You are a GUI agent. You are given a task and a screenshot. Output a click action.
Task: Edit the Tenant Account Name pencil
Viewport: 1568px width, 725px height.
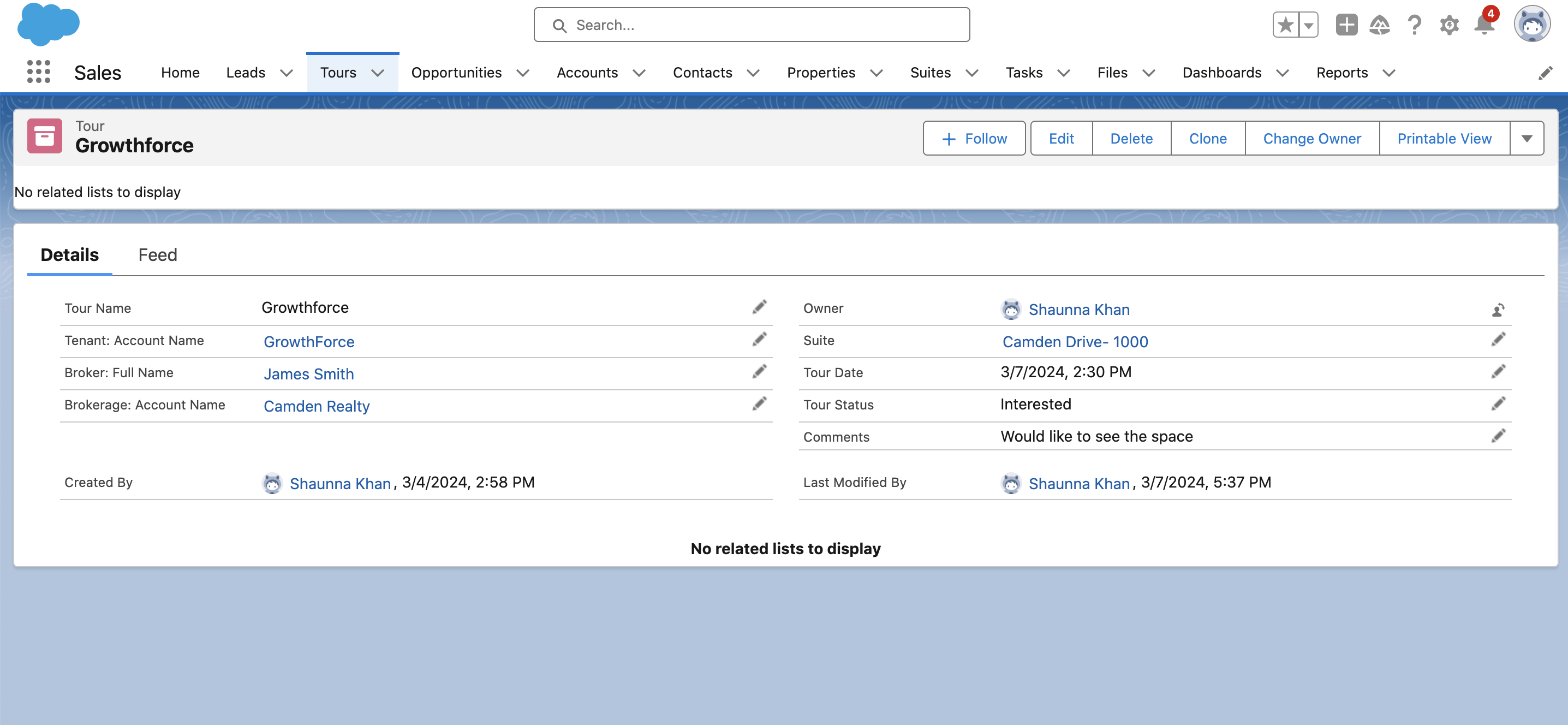[759, 339]
